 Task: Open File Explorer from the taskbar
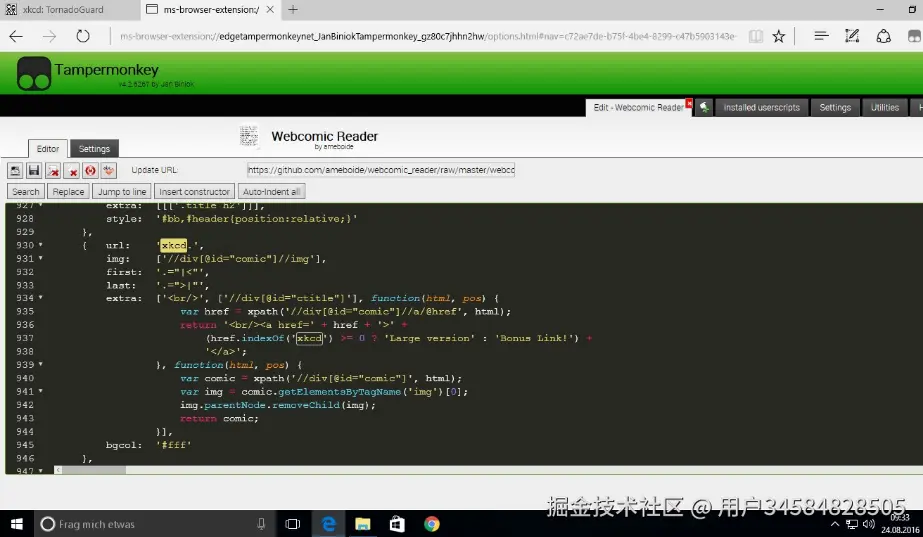pyautogui.click(x=363, y=524)
